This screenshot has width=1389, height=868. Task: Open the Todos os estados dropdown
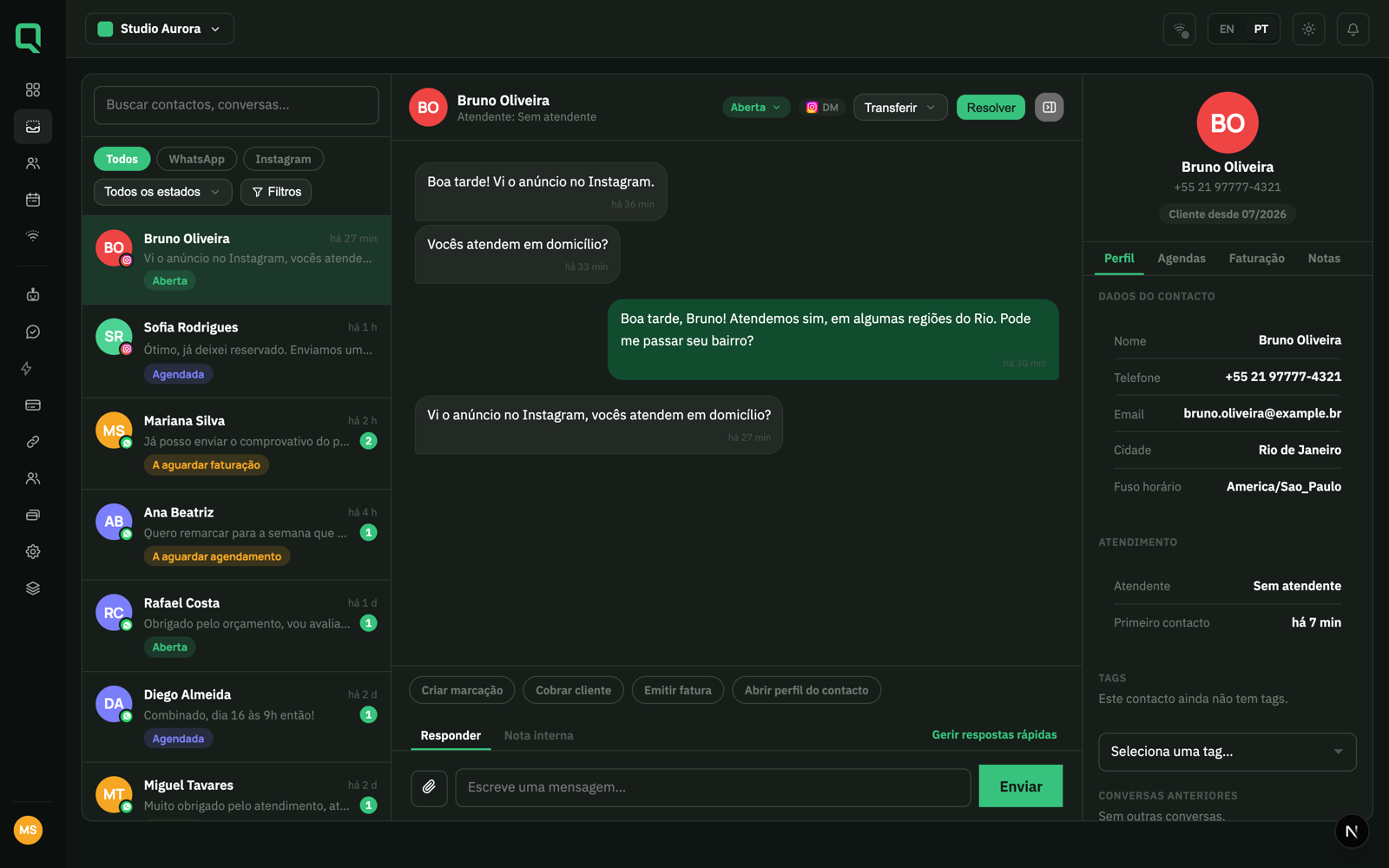[x=162, y=192]
